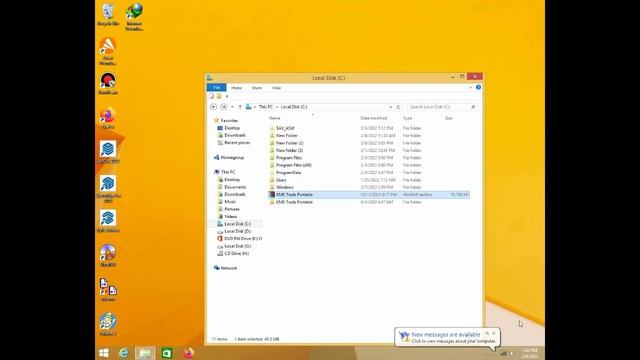The width and height of the screenshot is (640, 360).
Task: Select the Windows folder
Action: coord(369,187)
